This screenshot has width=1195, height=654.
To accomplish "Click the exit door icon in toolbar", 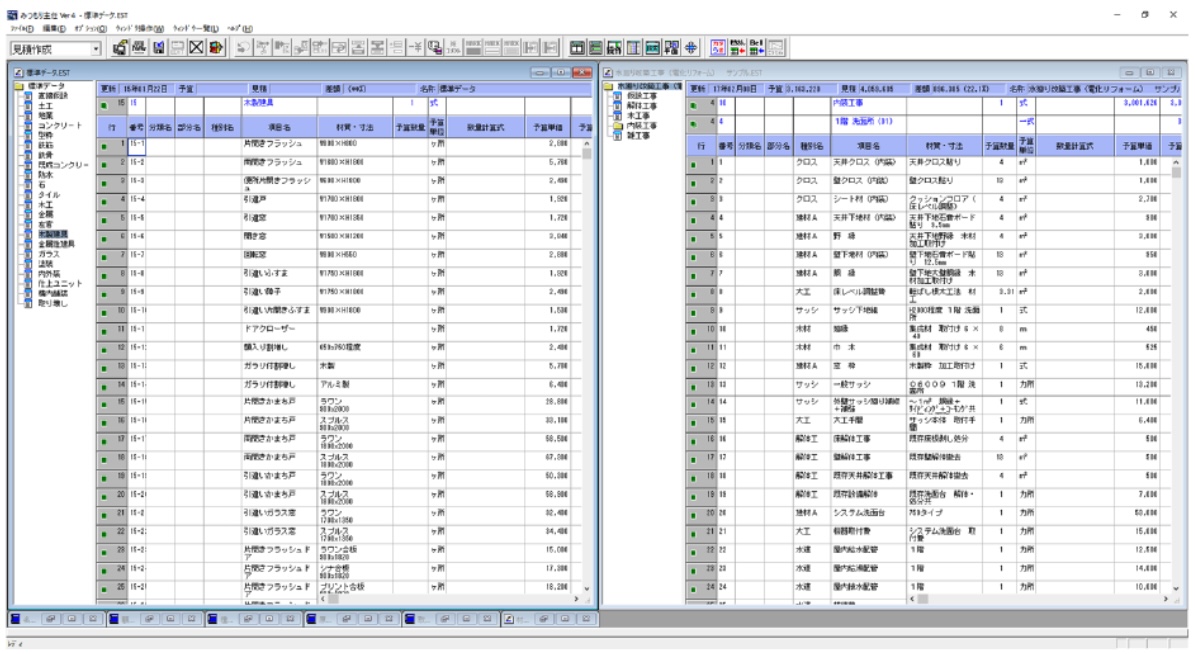I will 216,48.
